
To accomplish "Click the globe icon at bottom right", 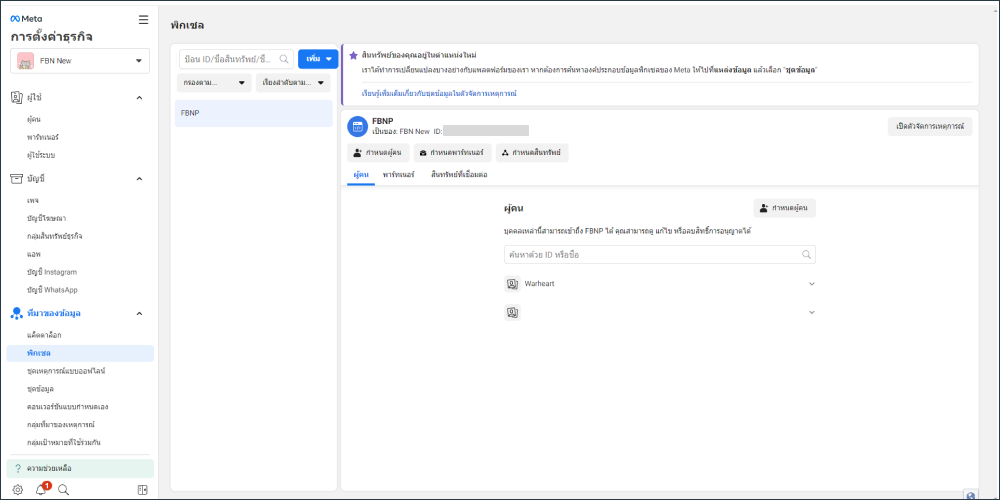I will 971,495.
